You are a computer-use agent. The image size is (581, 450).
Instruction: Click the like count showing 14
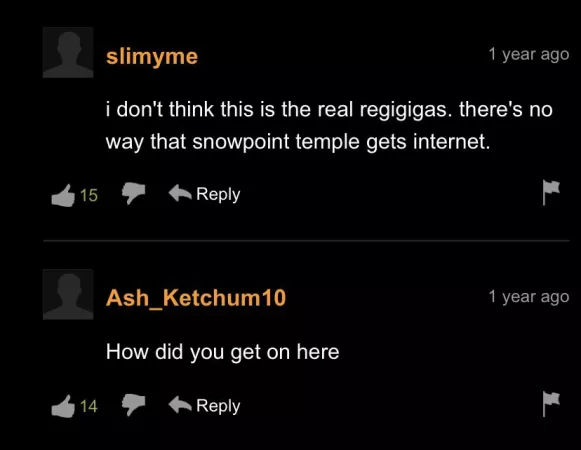(x=89, y=406)
